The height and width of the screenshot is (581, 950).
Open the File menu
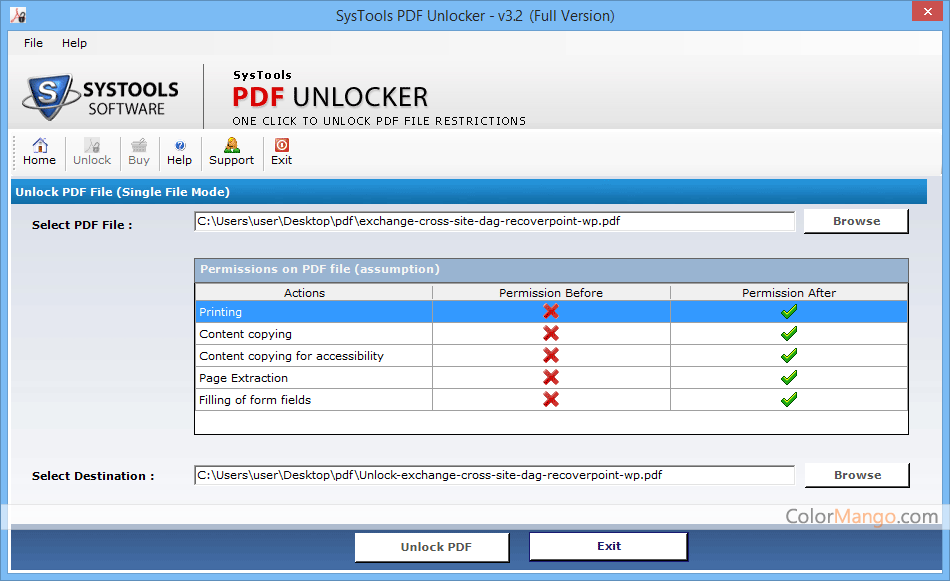(33, 43)
